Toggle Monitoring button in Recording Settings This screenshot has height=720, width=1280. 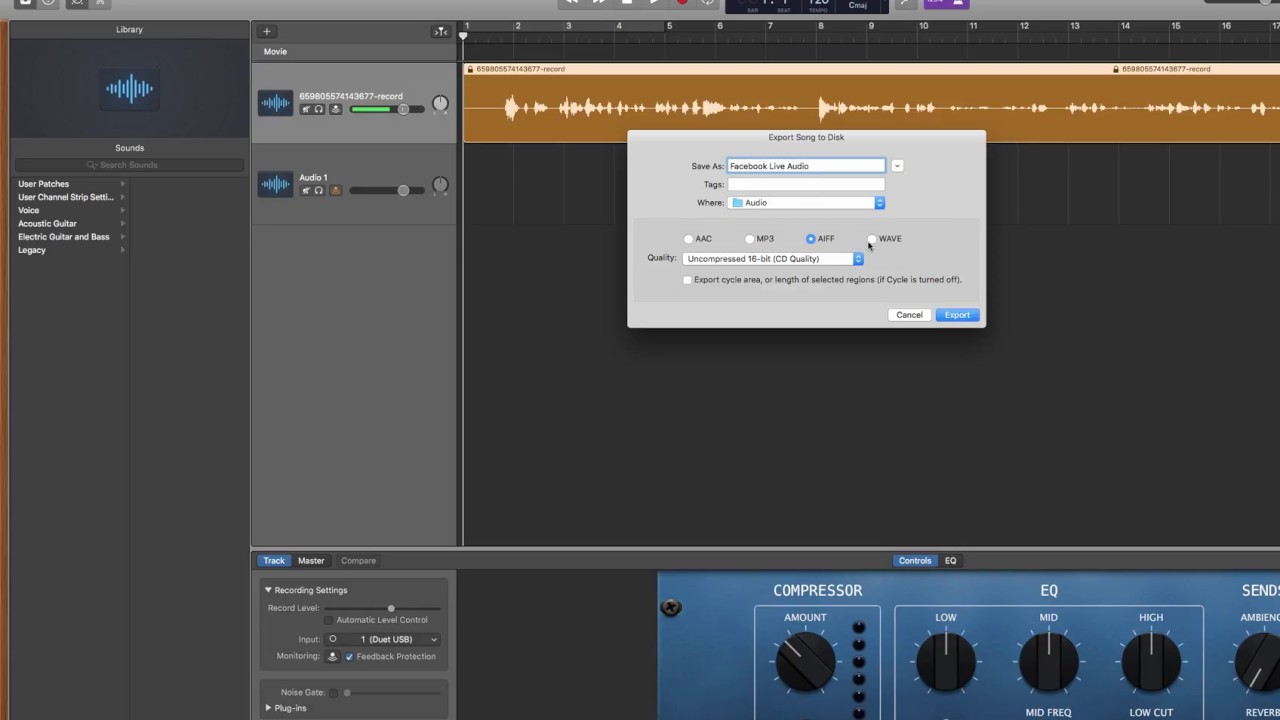click(332, 656)
